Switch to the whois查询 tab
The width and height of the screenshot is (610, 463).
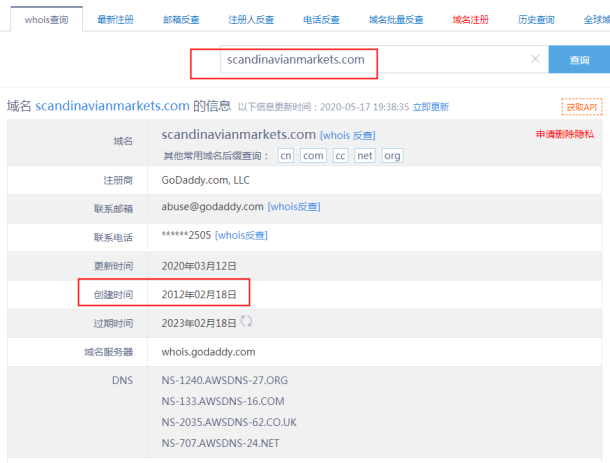pos(46,19)
